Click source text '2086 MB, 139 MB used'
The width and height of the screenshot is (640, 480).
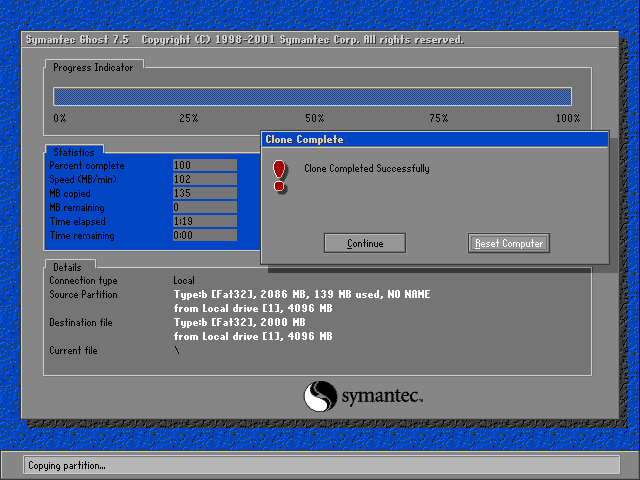pos(320,294)
